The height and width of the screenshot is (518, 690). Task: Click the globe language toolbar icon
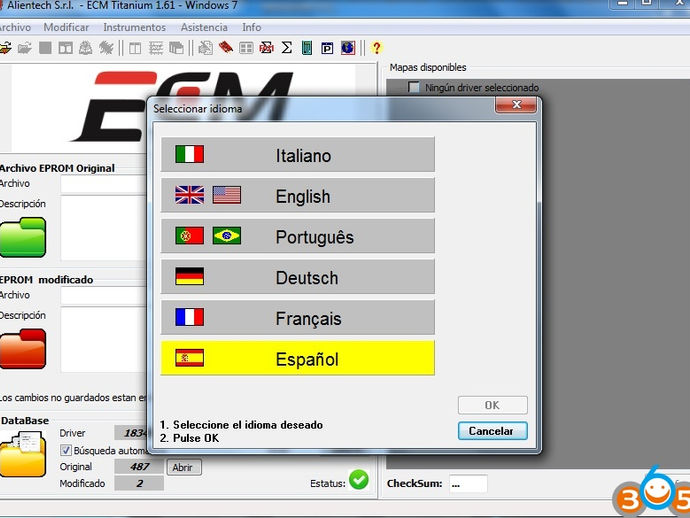point(348,48)
